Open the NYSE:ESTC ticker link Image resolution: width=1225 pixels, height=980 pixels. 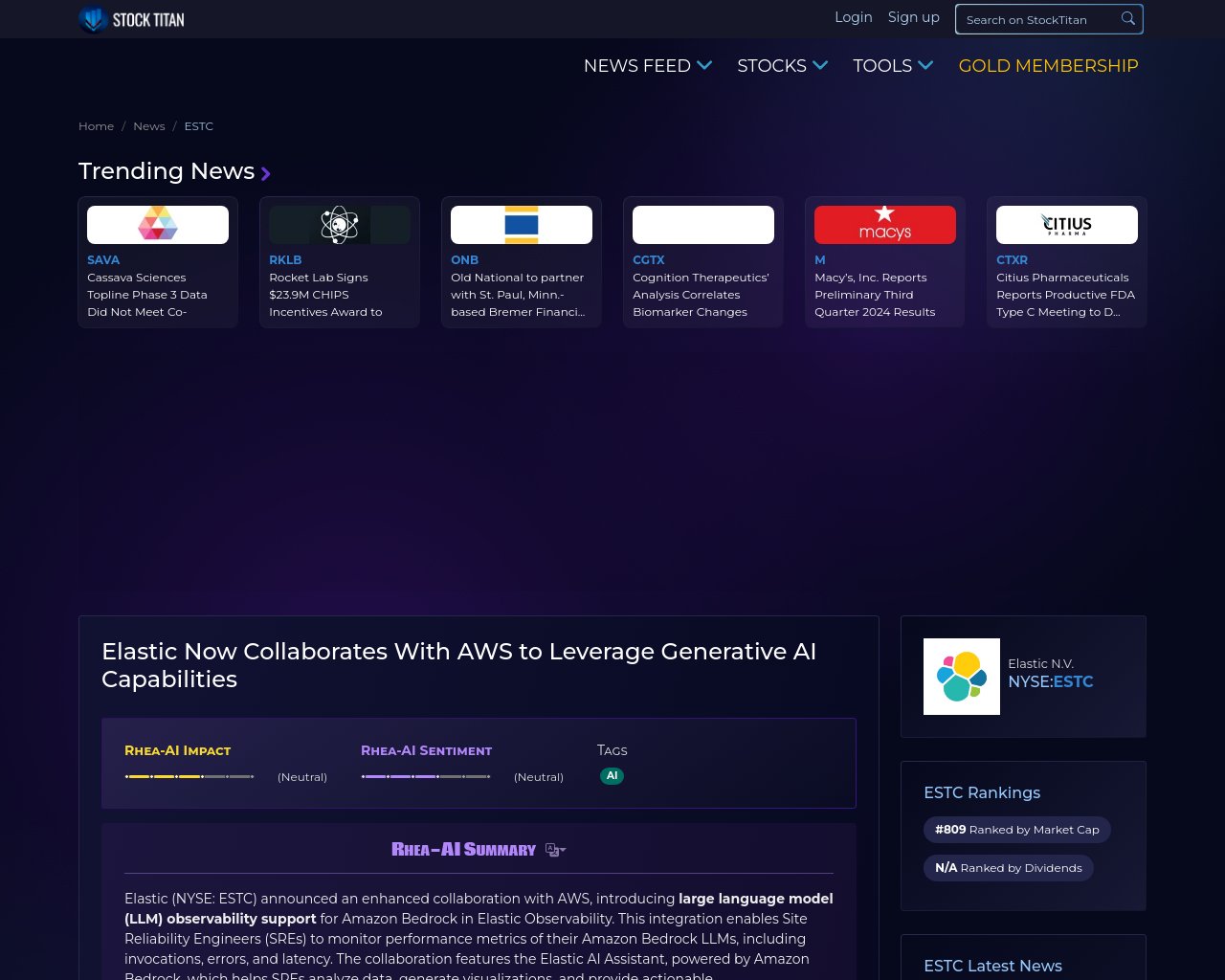(1050, 681)
